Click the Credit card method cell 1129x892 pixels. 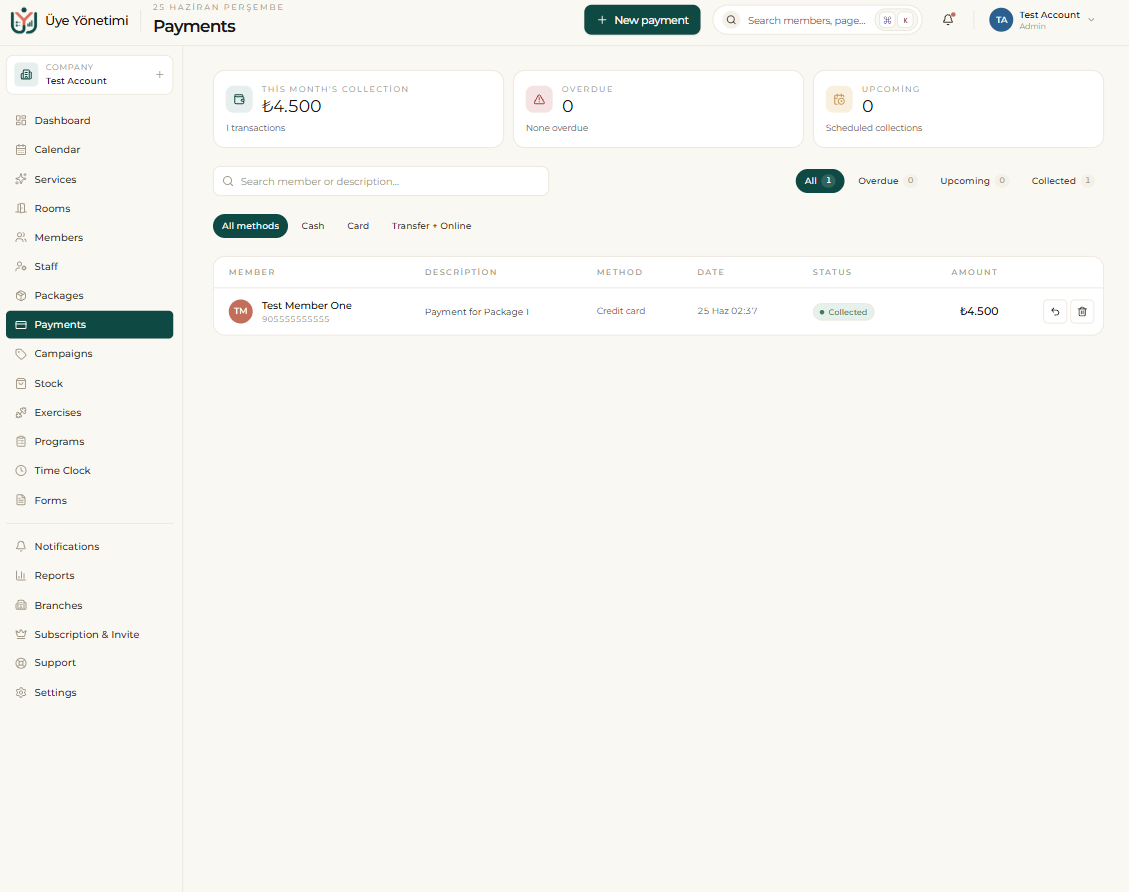[x=621, y=311]
